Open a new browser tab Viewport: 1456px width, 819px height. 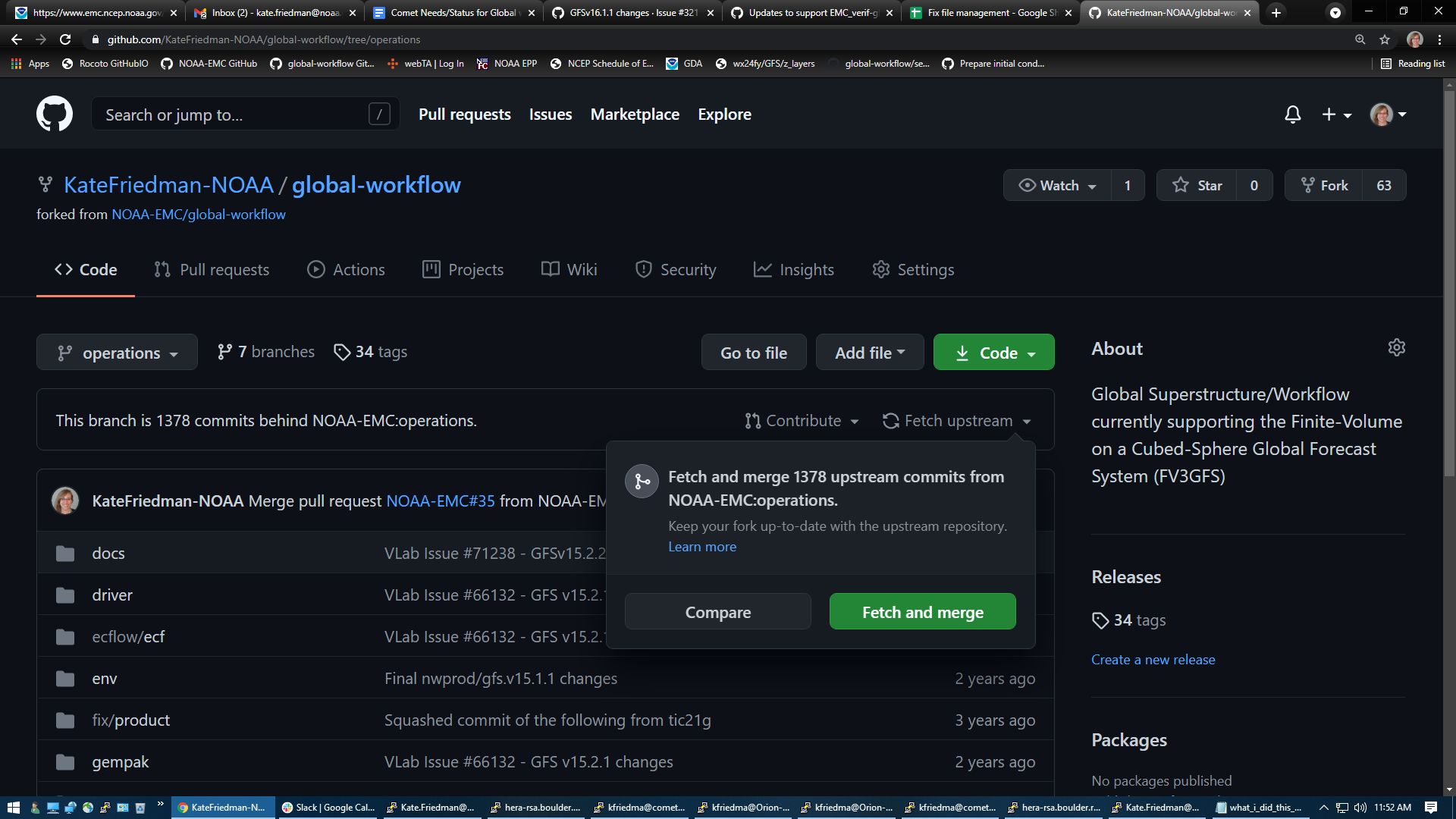(x=1276, y=13)
